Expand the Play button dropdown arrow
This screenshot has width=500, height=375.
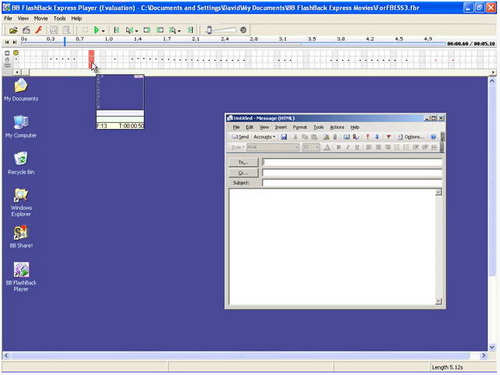(103, 31)
